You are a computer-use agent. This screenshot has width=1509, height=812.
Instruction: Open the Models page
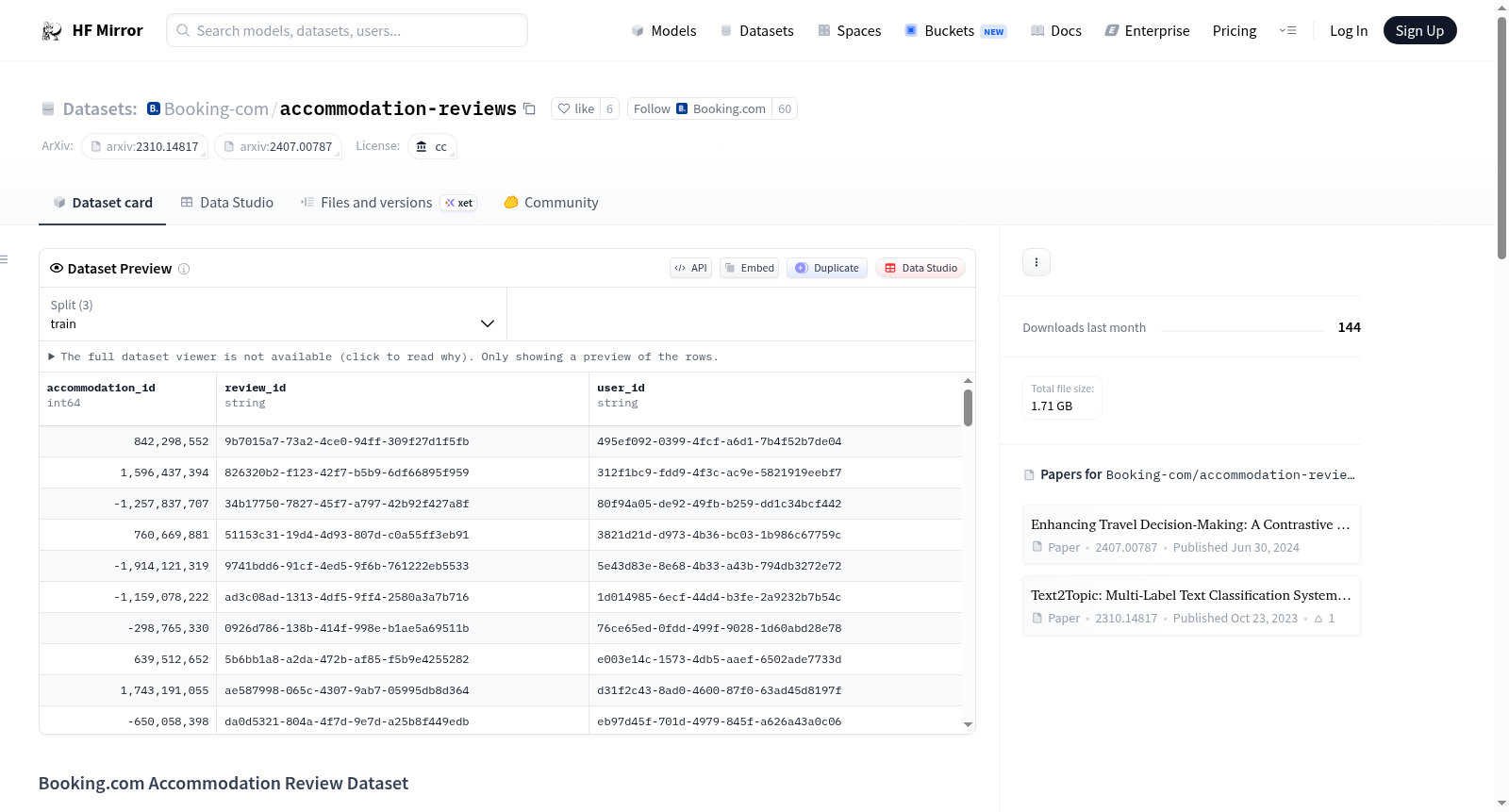click(x=664, y=30)
